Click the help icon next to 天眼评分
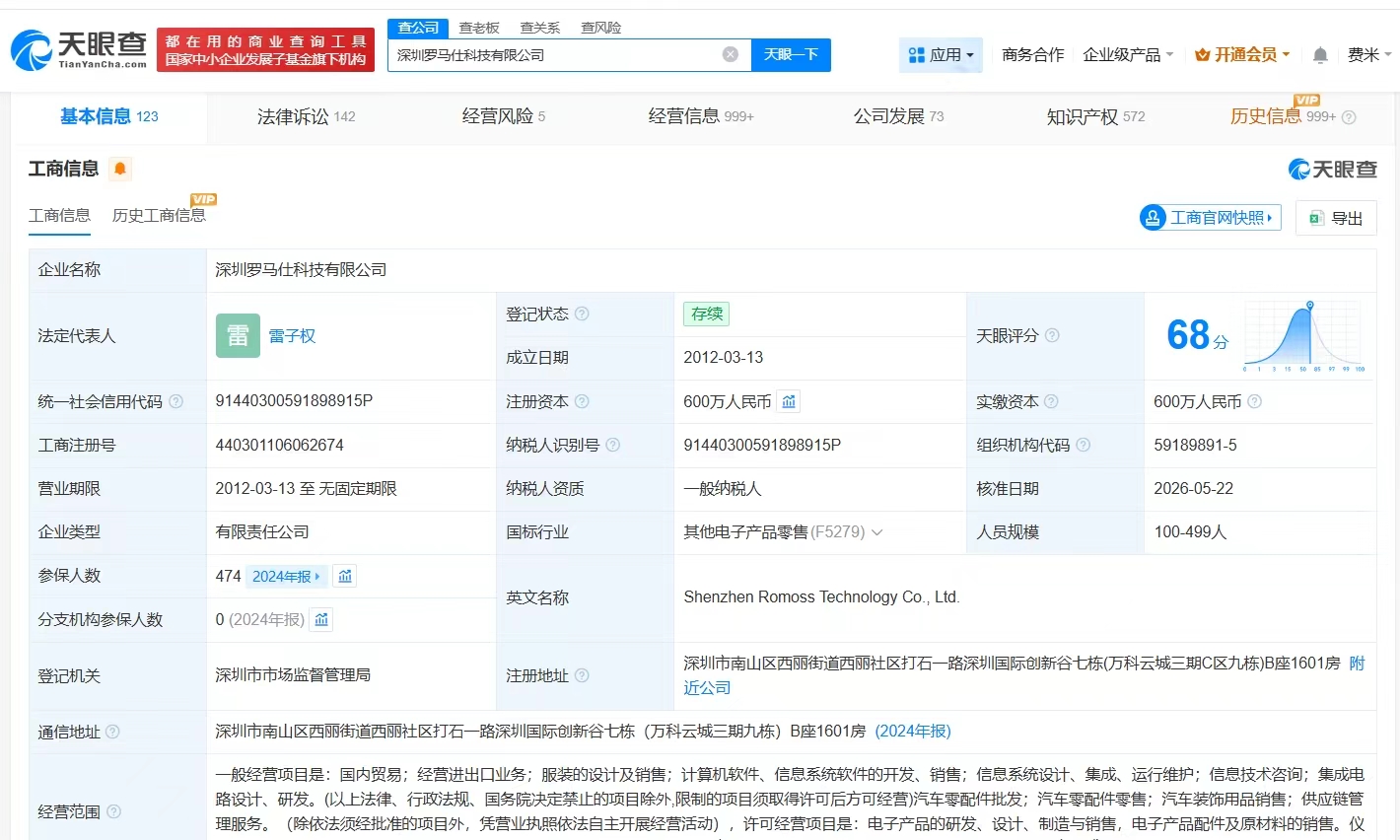The image size is (1400, 840). click(x=1052, y=335)
